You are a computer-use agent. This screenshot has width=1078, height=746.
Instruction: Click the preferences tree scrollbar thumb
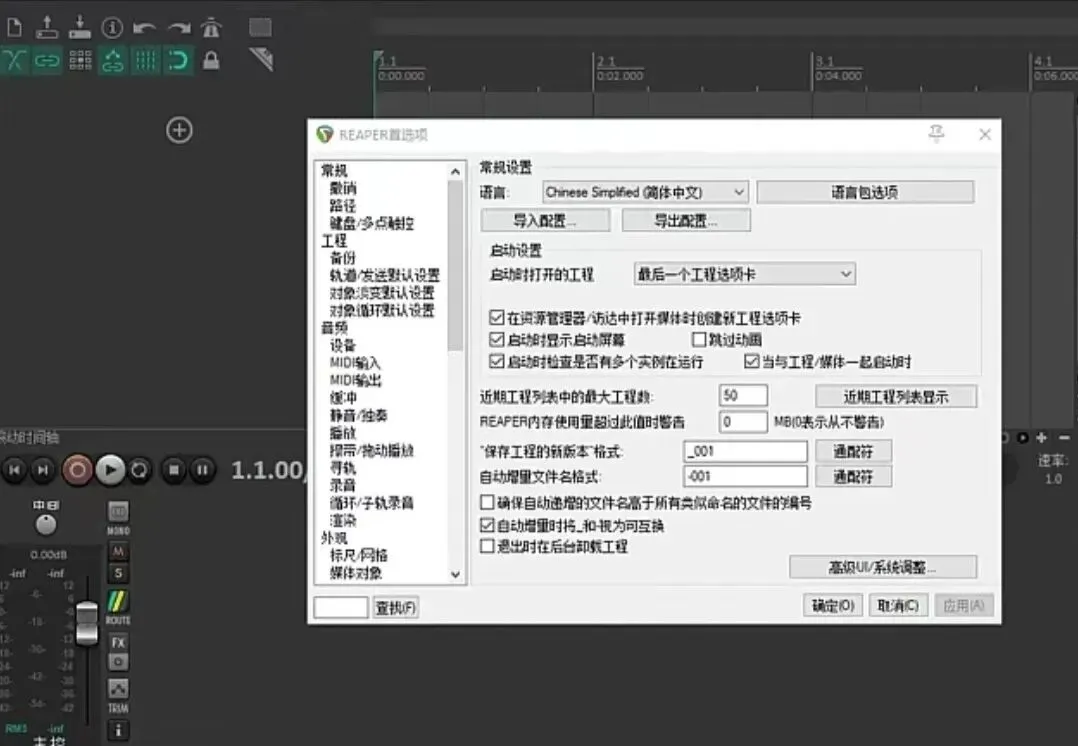pos(455,265)
